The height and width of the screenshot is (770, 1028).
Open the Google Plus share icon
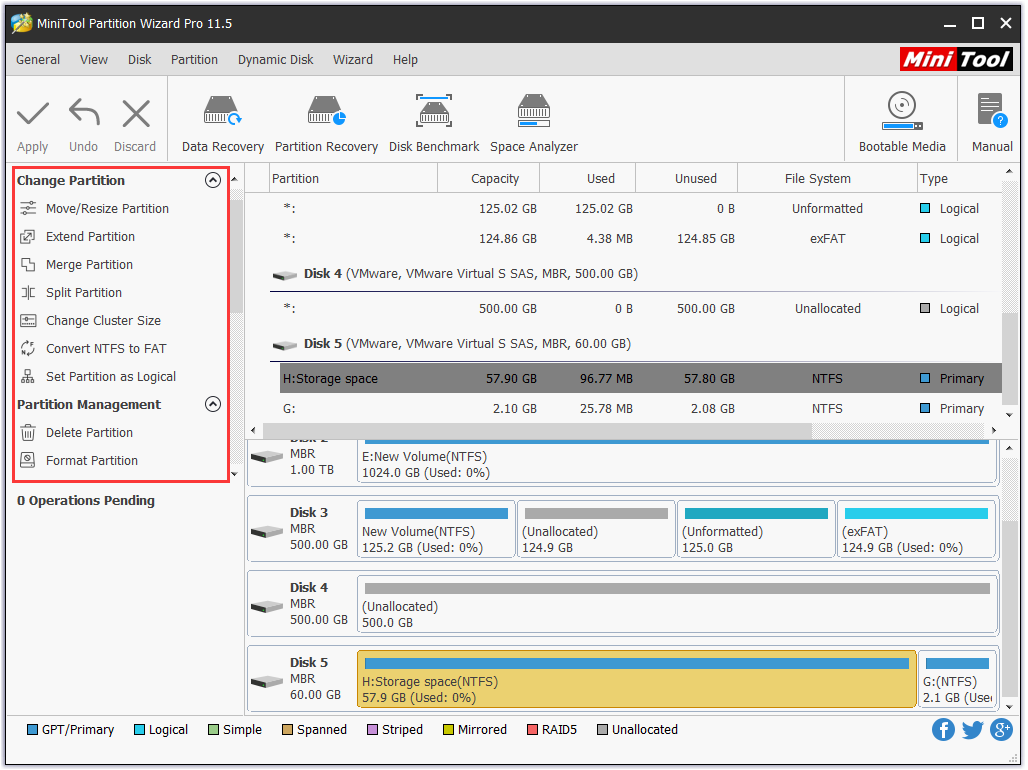tap(1001, 729)
